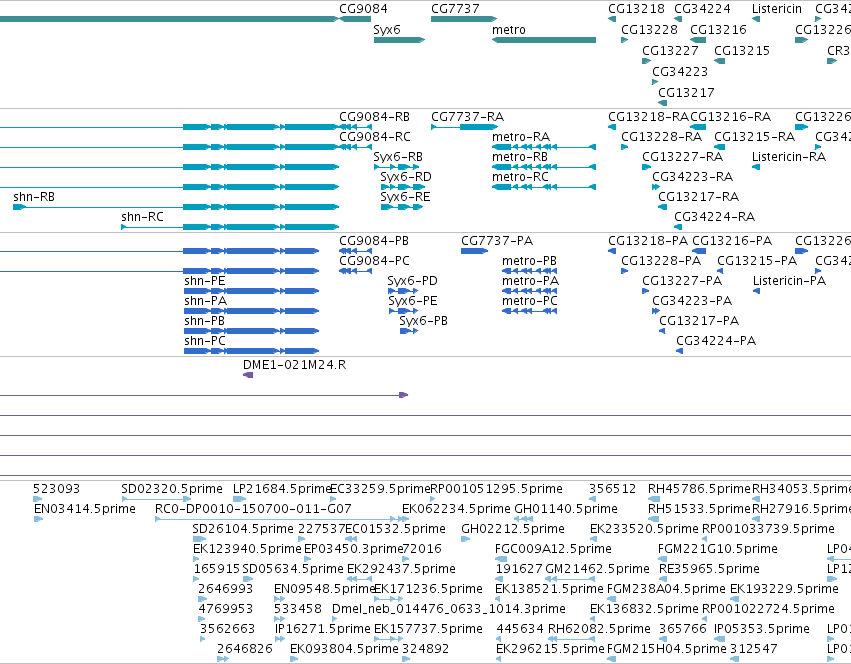Click the EK193229.5prime EST label
The width and height of the screenshot is (851, 664).
[784, 589]
